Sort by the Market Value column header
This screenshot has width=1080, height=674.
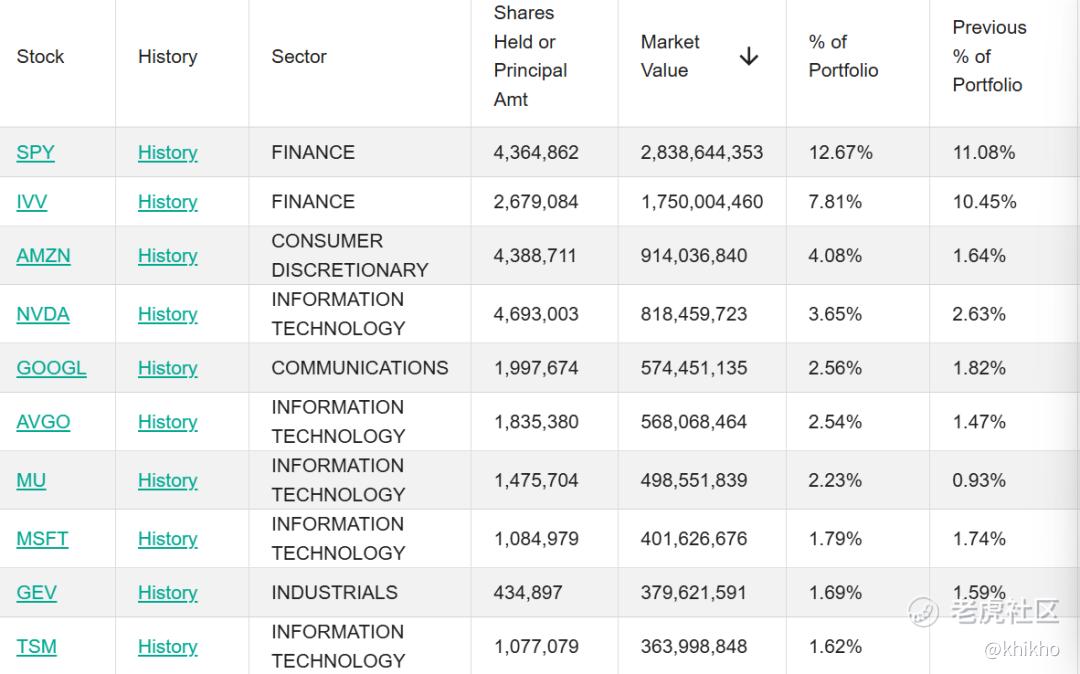coord(670,56)
